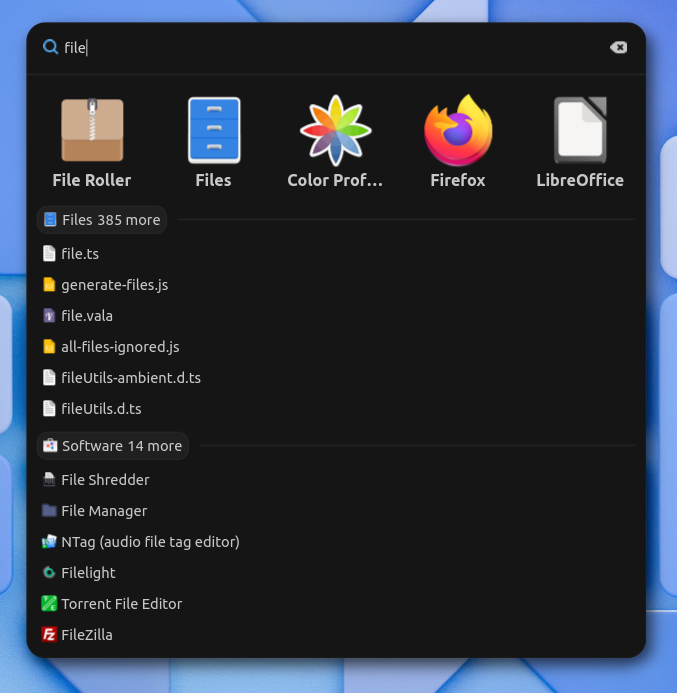Click the document icon beside fileUtils.d.ts

pyautogui.click(x=49, y=408)
